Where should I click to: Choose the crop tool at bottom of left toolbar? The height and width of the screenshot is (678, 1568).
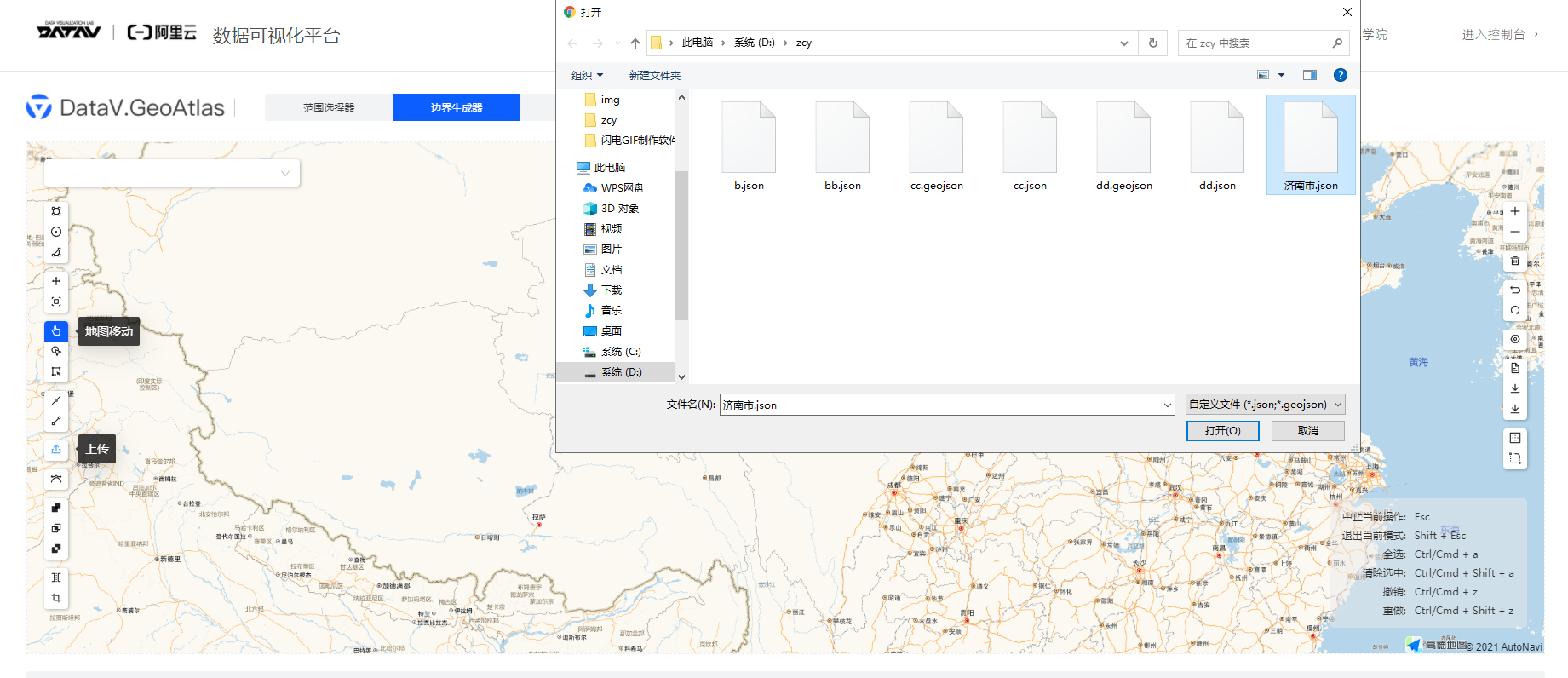56,598
